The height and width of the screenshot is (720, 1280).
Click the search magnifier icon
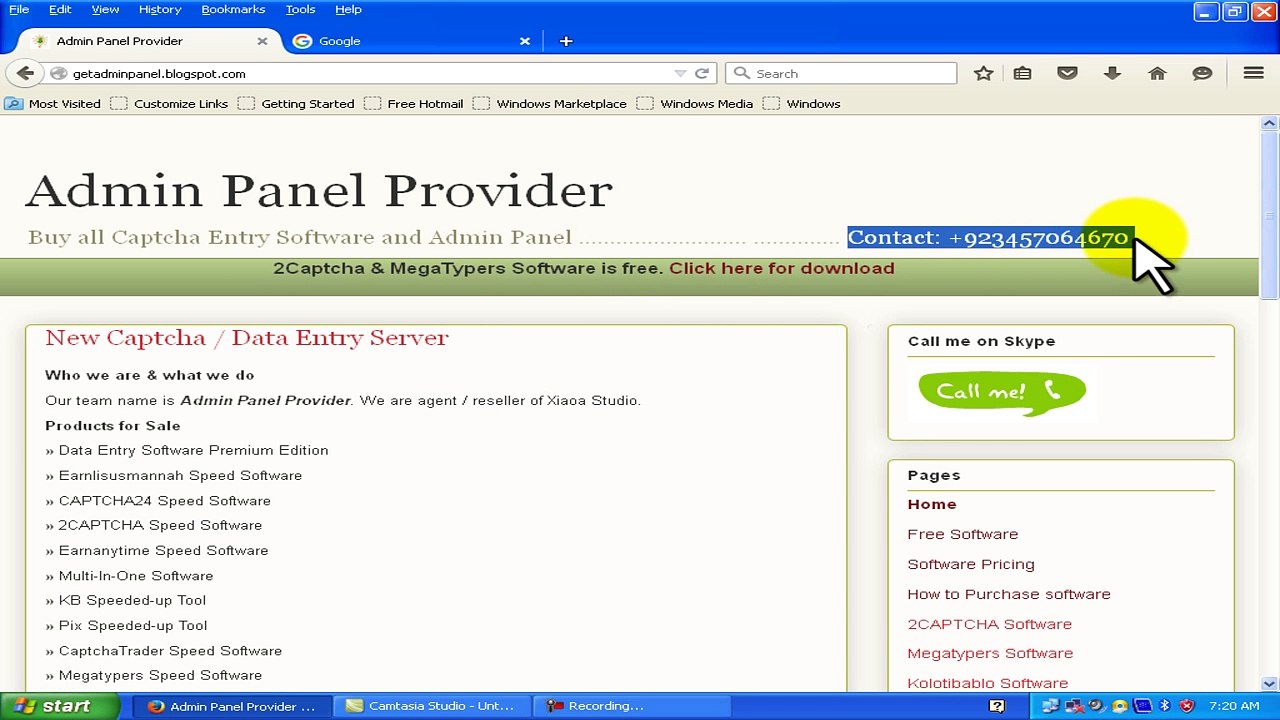pos(742,73)
